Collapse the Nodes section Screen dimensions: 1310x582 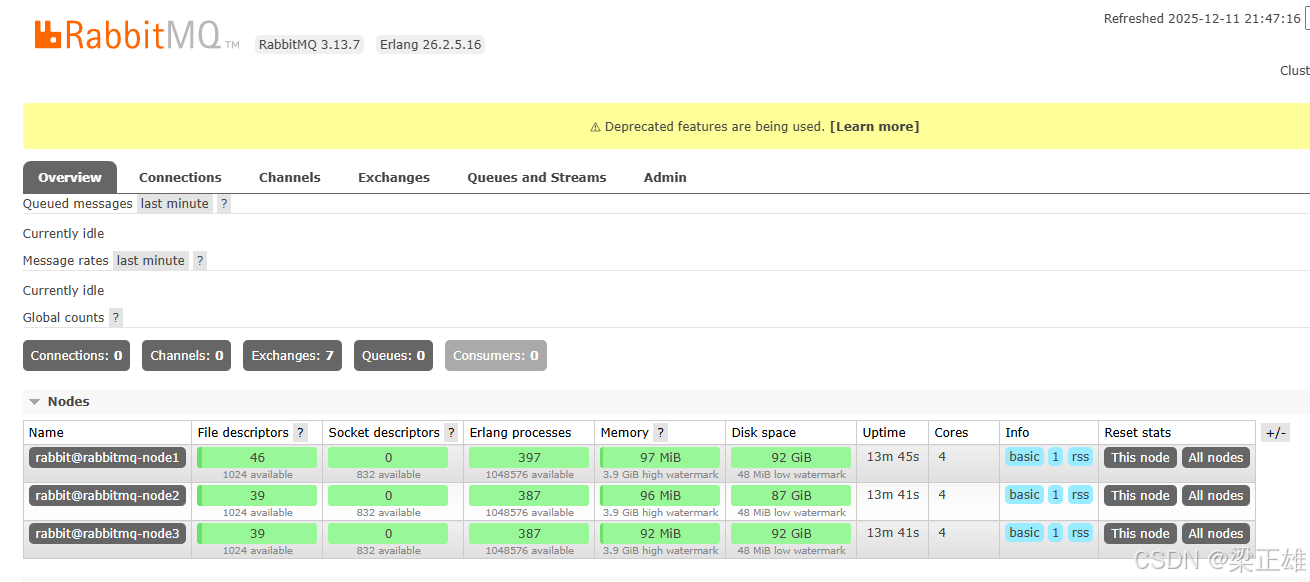[x=60, y=401]
